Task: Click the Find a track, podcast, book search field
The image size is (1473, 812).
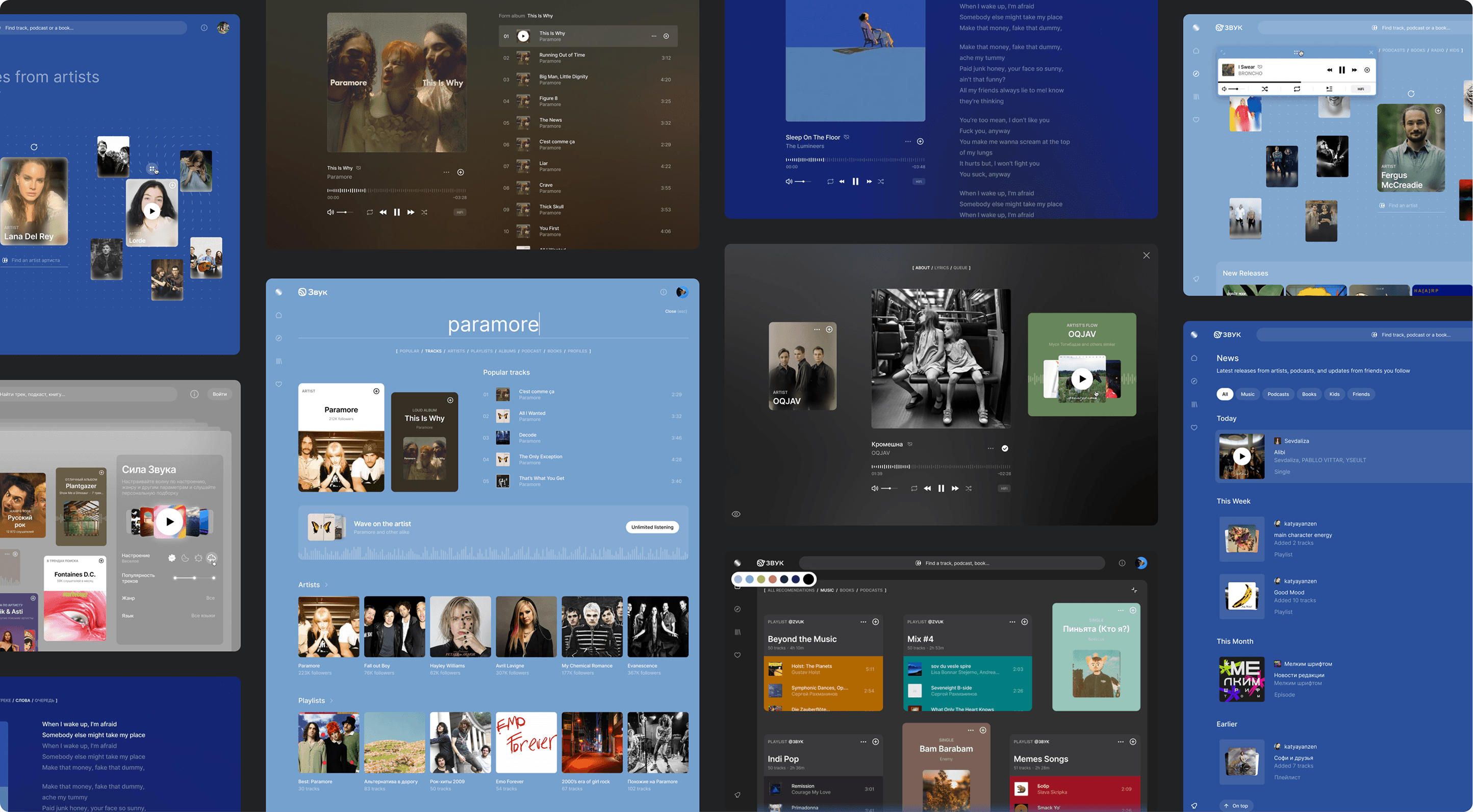Action: tap(952, 563)
